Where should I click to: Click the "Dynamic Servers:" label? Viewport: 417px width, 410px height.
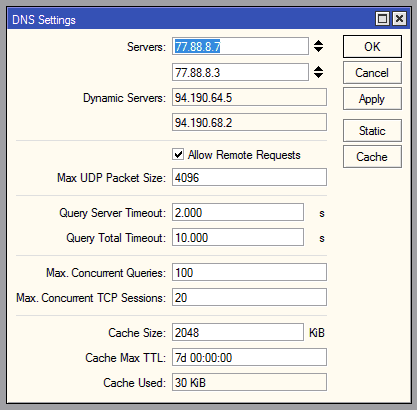(124, 98)
